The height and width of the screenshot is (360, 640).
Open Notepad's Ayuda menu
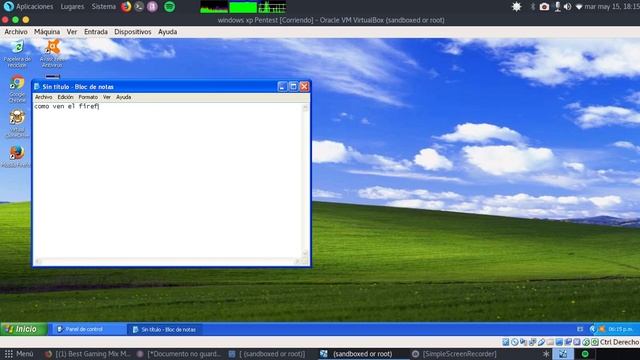pyautogui.click(x=123, y=97)
